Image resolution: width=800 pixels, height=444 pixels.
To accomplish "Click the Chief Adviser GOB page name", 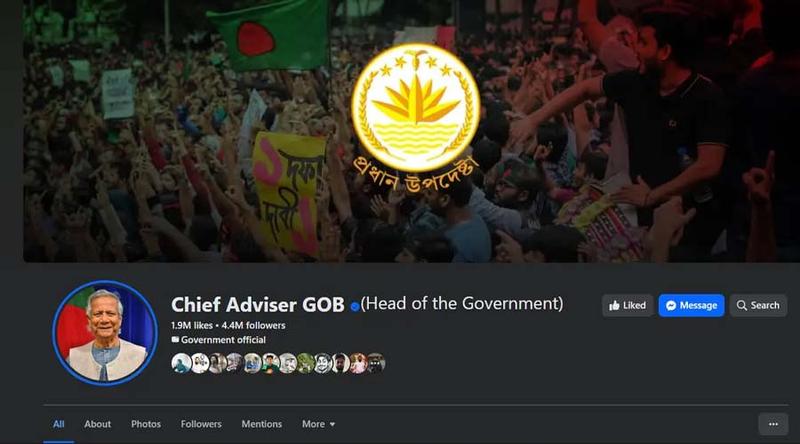I will (258, 305).
